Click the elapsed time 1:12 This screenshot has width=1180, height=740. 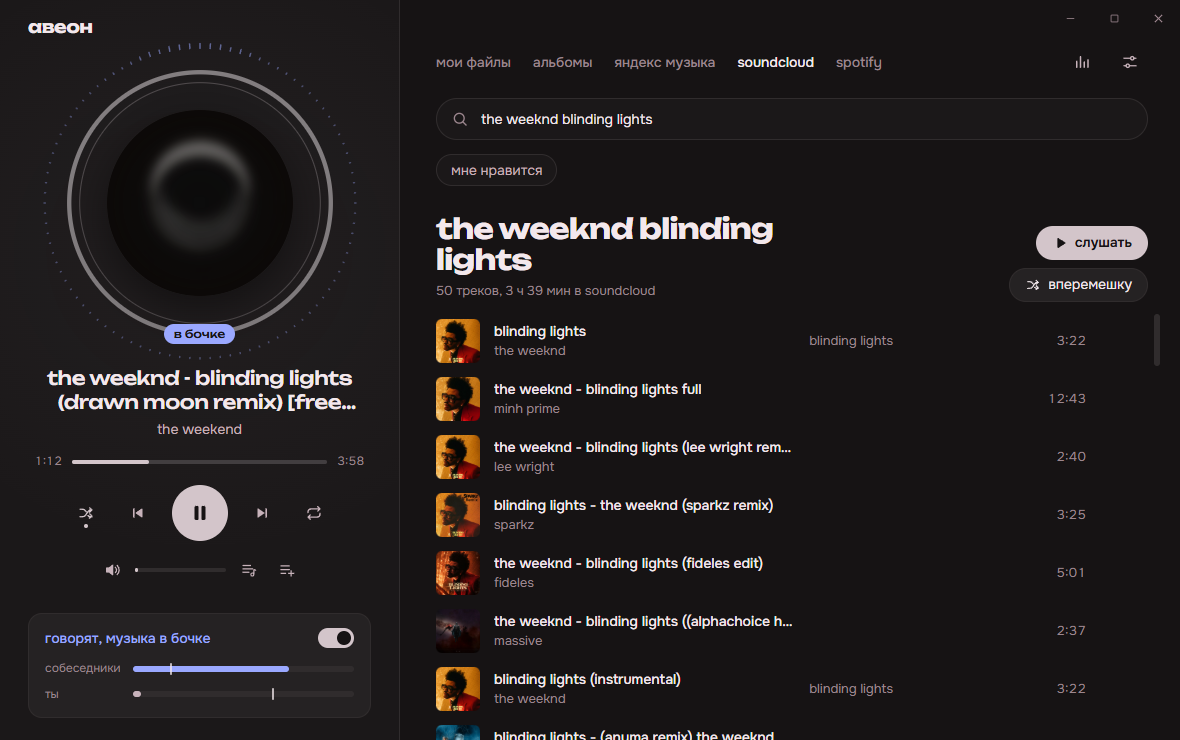[49, 461]
